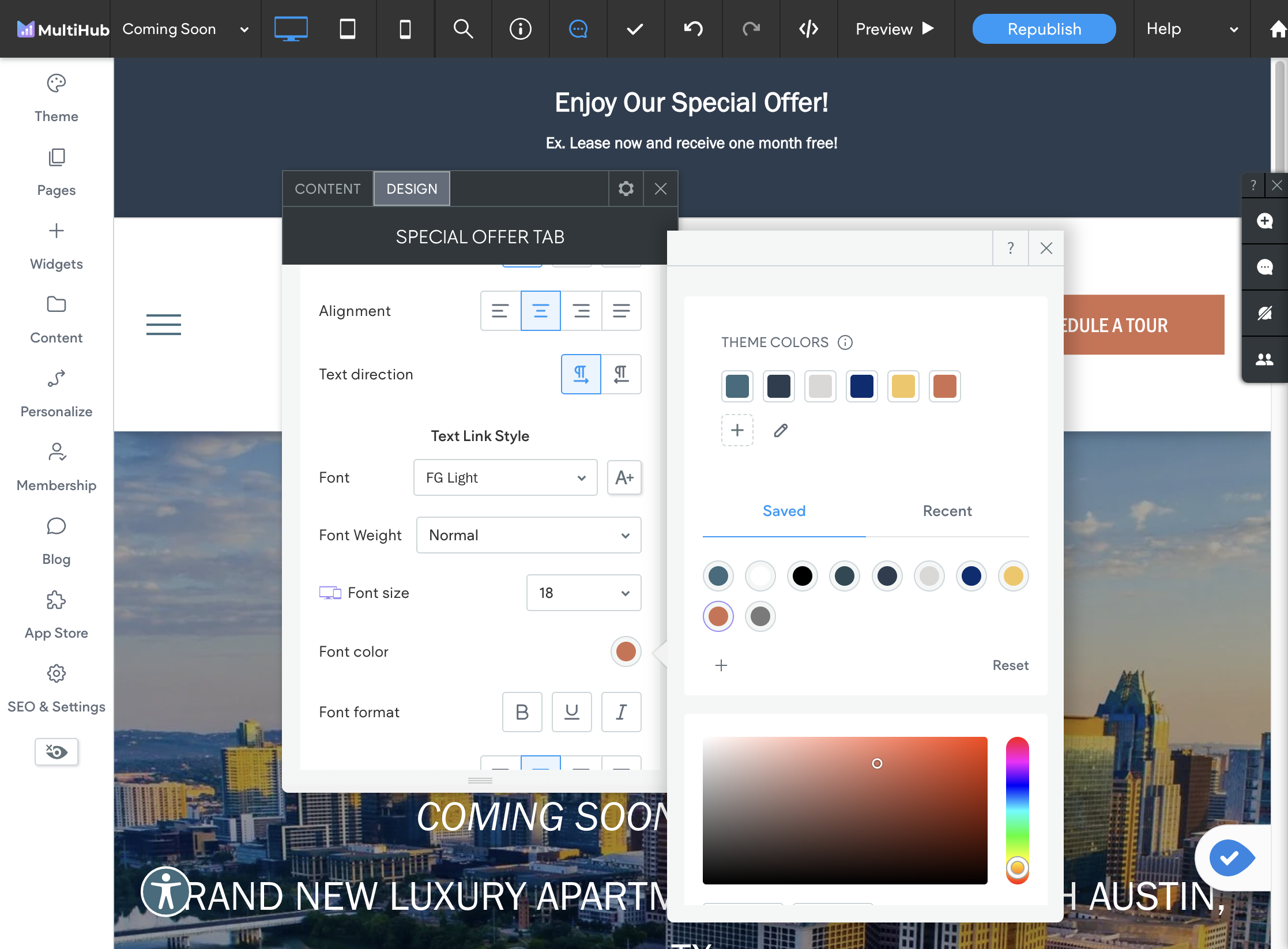Expand the Help menu dropdown
The image size is (1288, 949).
[1192, 29]
